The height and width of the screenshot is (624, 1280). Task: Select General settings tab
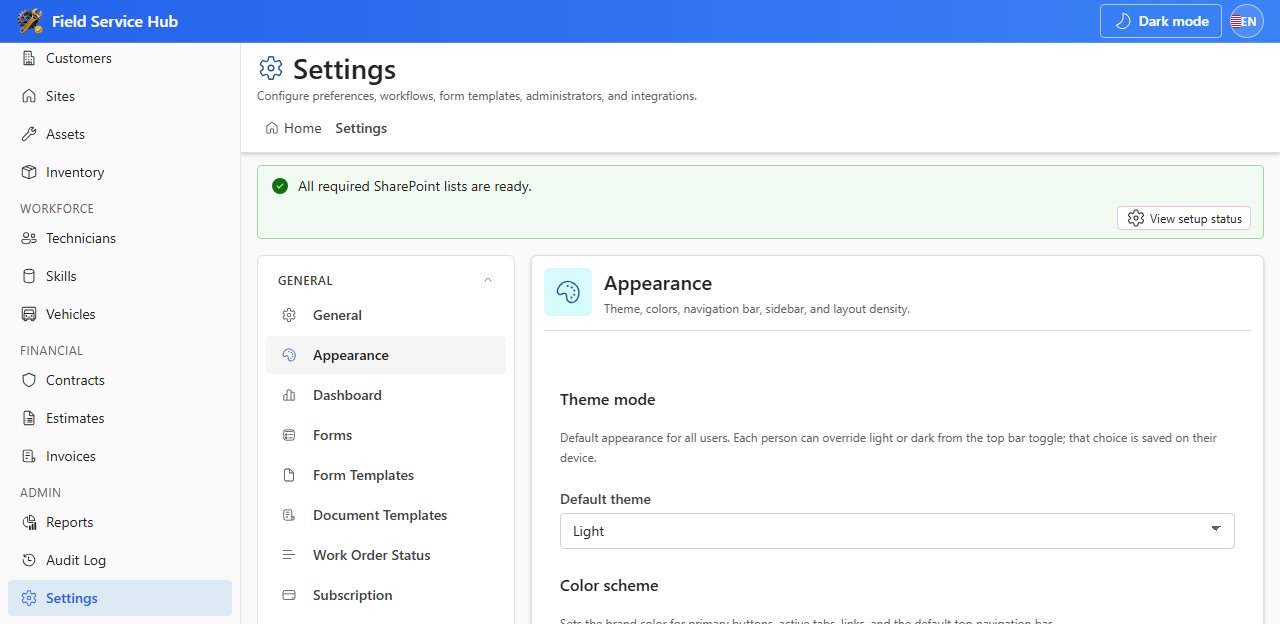point(386,315)
